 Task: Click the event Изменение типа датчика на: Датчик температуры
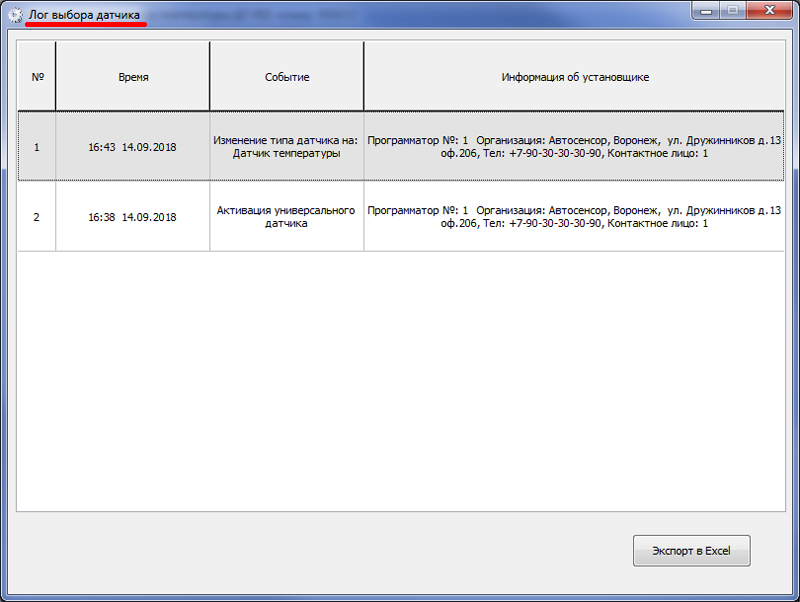287,147
